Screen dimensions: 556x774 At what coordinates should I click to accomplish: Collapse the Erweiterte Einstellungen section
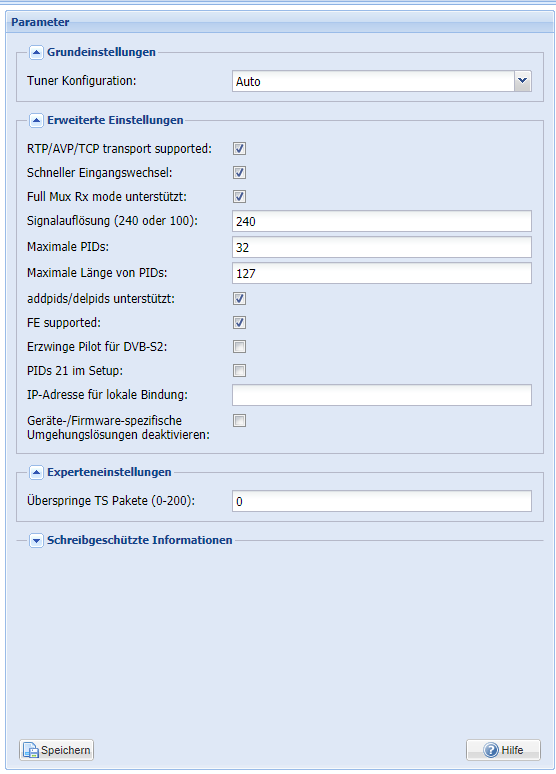[x=36, y=120]
